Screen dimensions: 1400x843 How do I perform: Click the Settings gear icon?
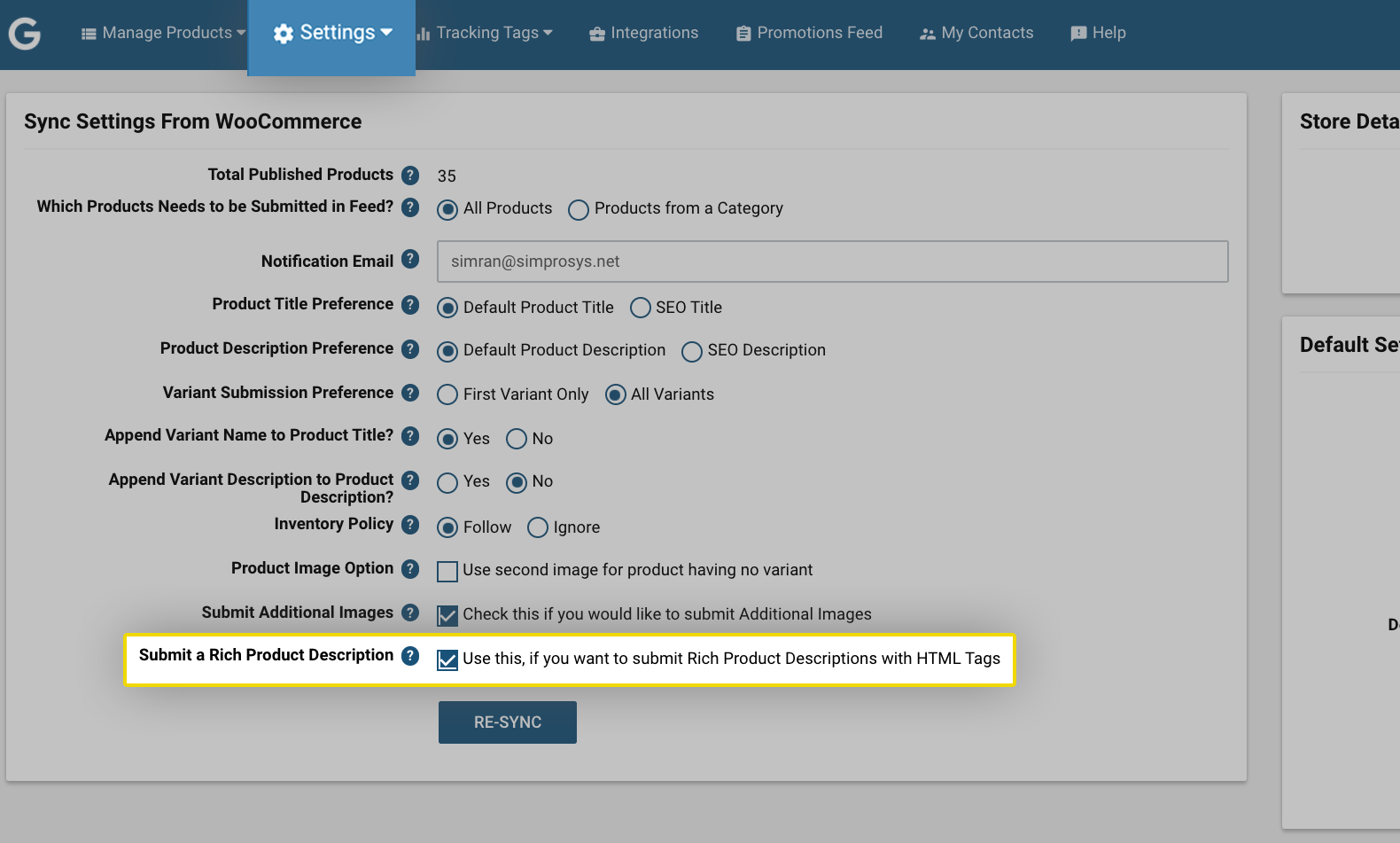(284, 34)
